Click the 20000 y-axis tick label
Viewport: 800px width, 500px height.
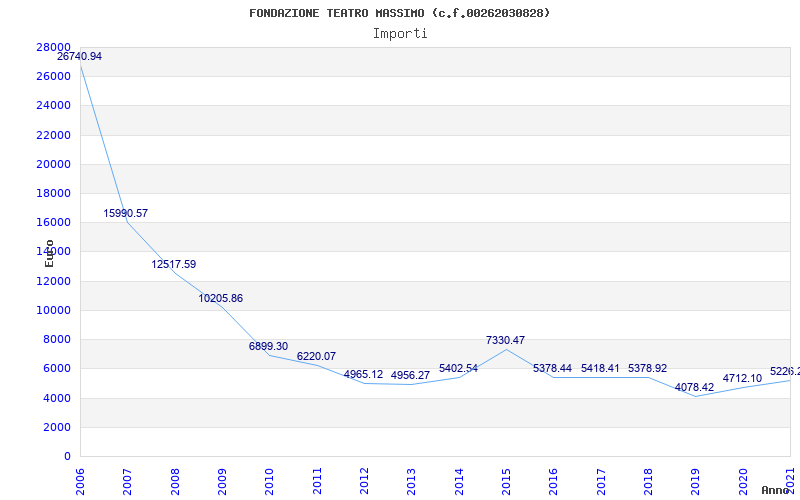pyautogui.click(x=53, y=164)
